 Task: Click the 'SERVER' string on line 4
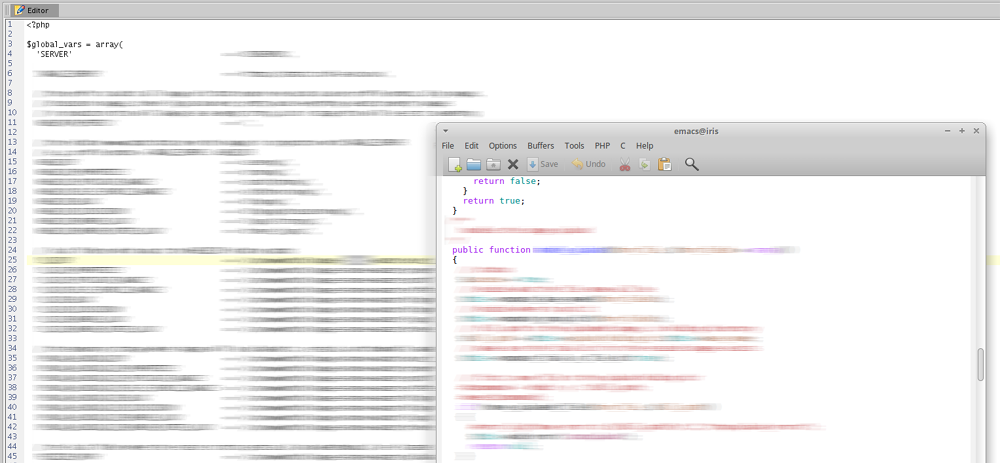pyautogui.click(x=54, y=54)
